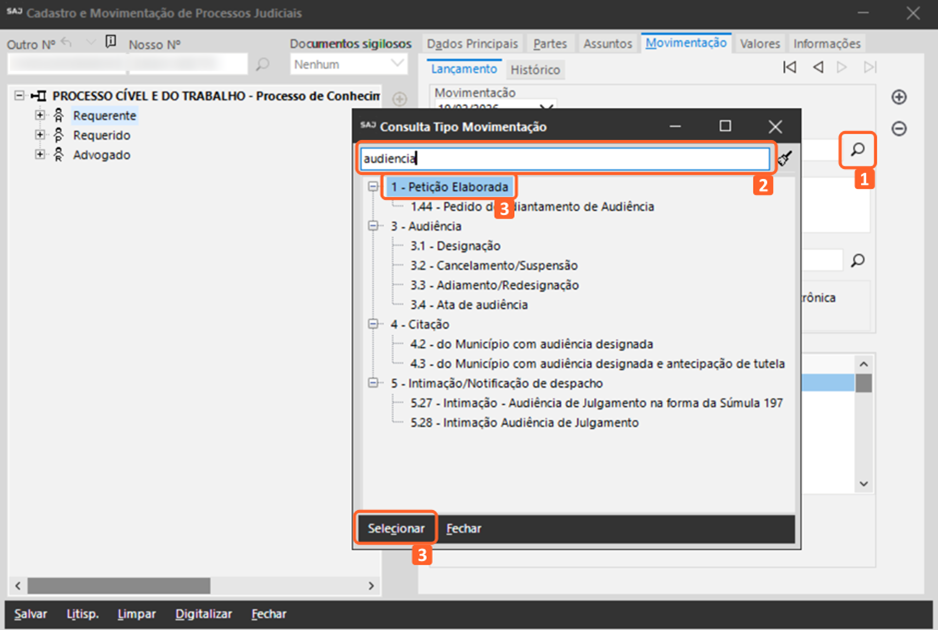The height and width of the screenshot is (630, 938).
Task: Expand the Advogado party node
Action: [40, 155]
